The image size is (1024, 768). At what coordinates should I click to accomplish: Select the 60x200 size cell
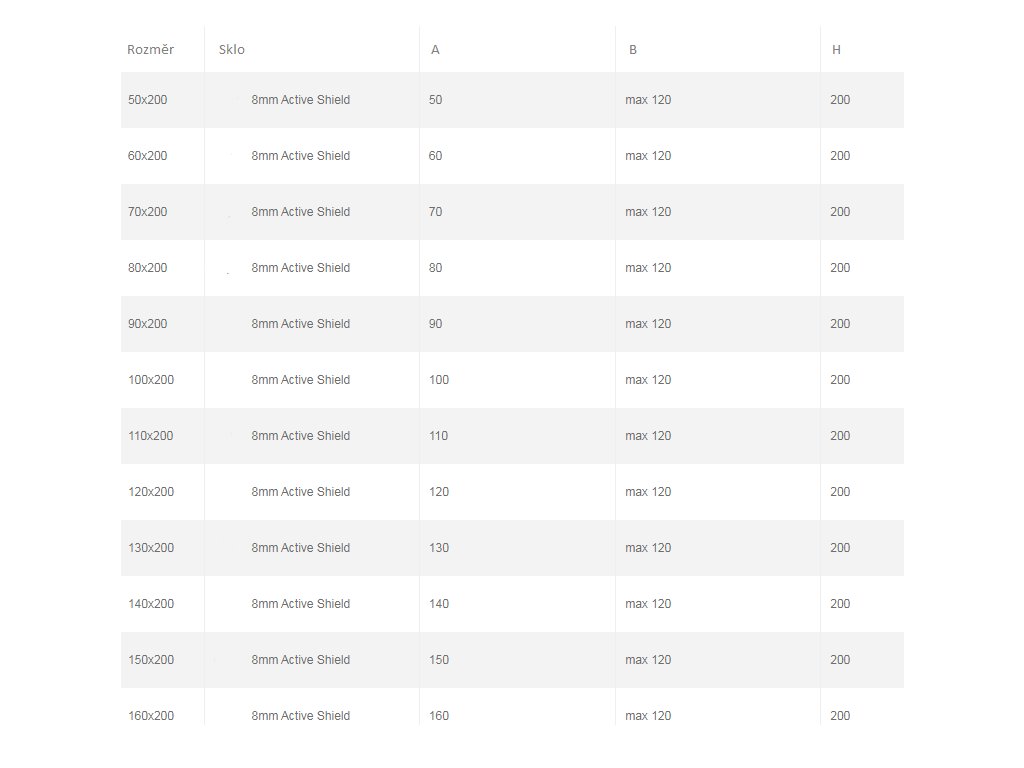coord(148,156)
